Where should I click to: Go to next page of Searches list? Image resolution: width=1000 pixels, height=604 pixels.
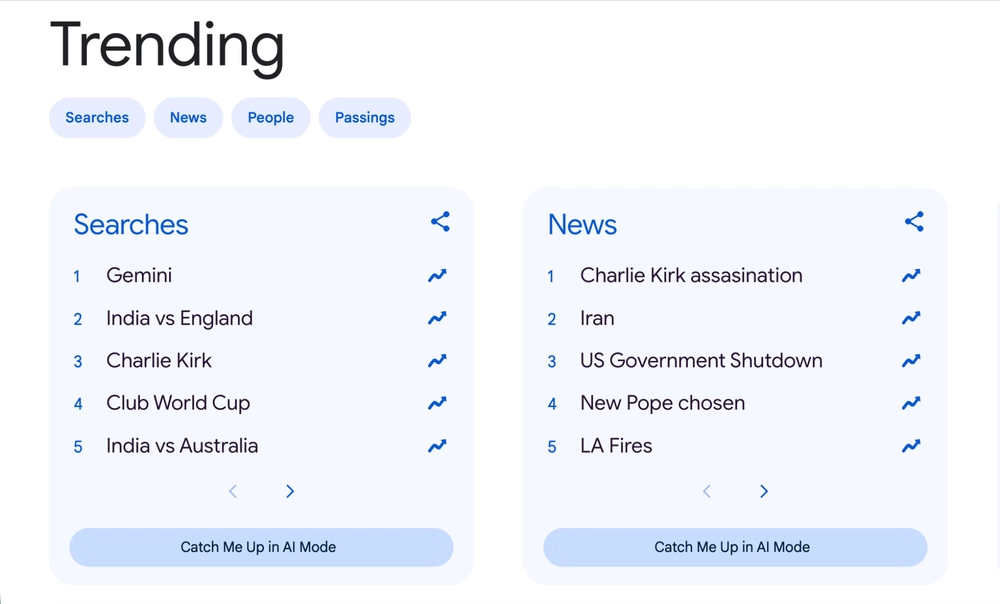290,491
